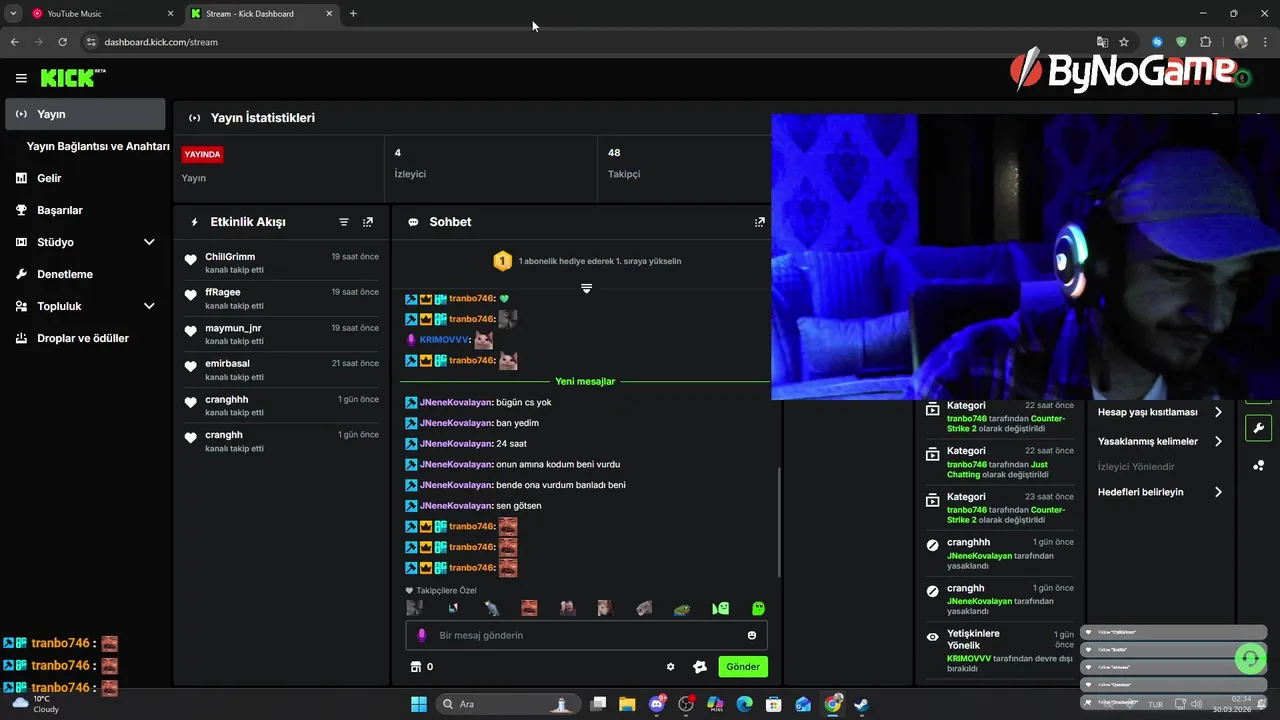This screenshot has width=1280, height=720.
Task: Click the purple microphone chat identity icon
Action: click(422, 635)
